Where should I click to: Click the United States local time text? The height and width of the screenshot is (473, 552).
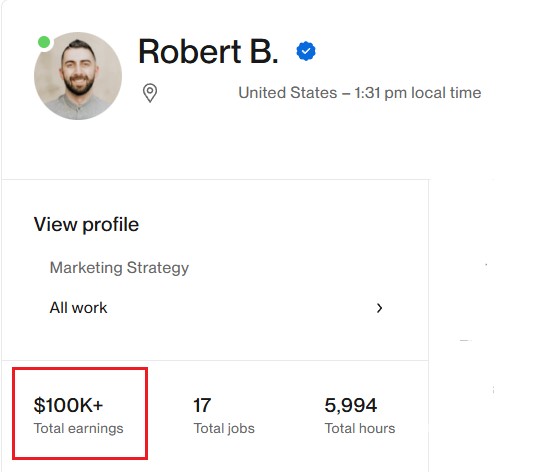(360, 93)
